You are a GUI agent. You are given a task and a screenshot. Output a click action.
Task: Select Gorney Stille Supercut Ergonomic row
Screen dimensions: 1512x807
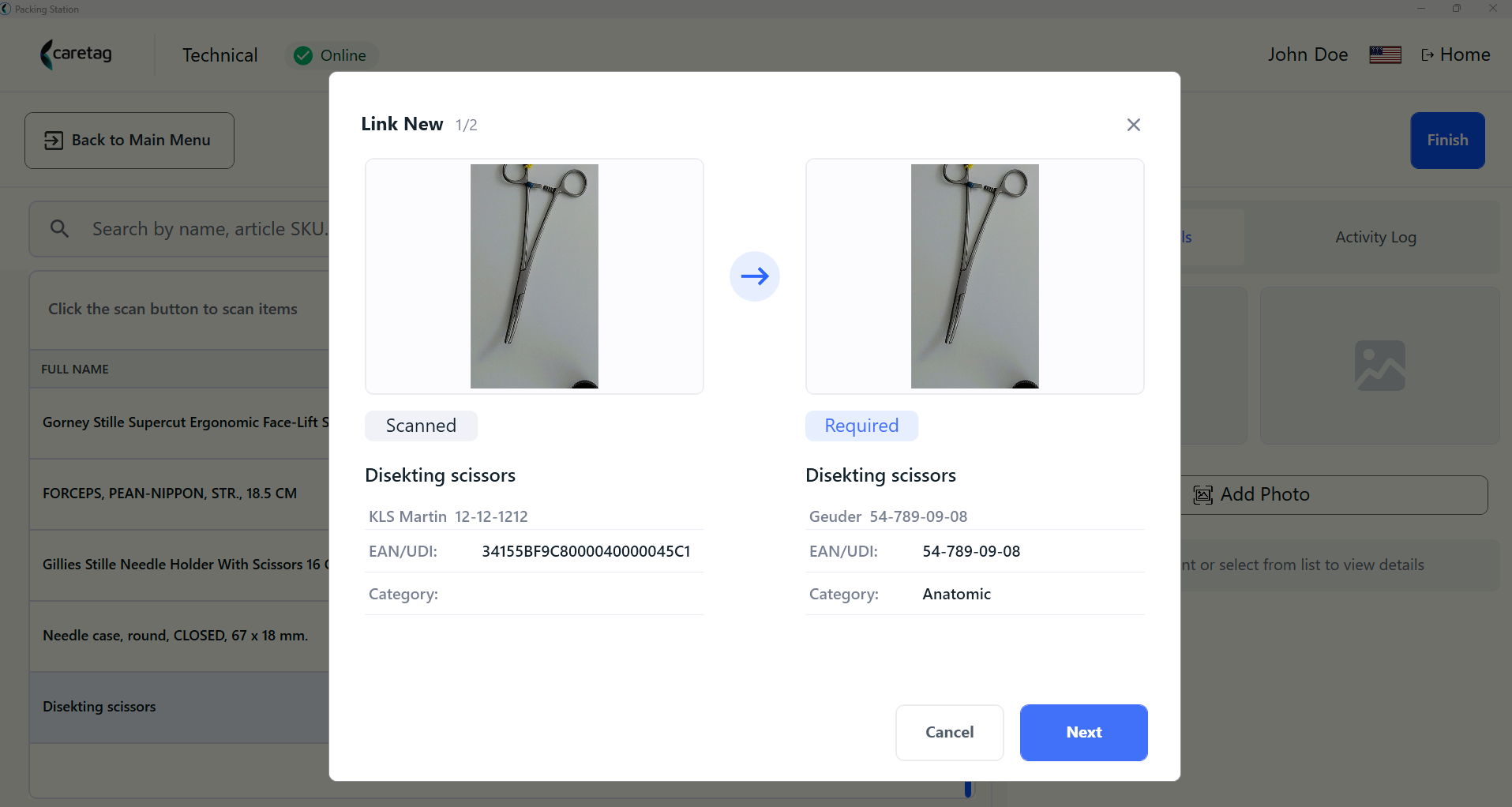click(x=180, y=422)
